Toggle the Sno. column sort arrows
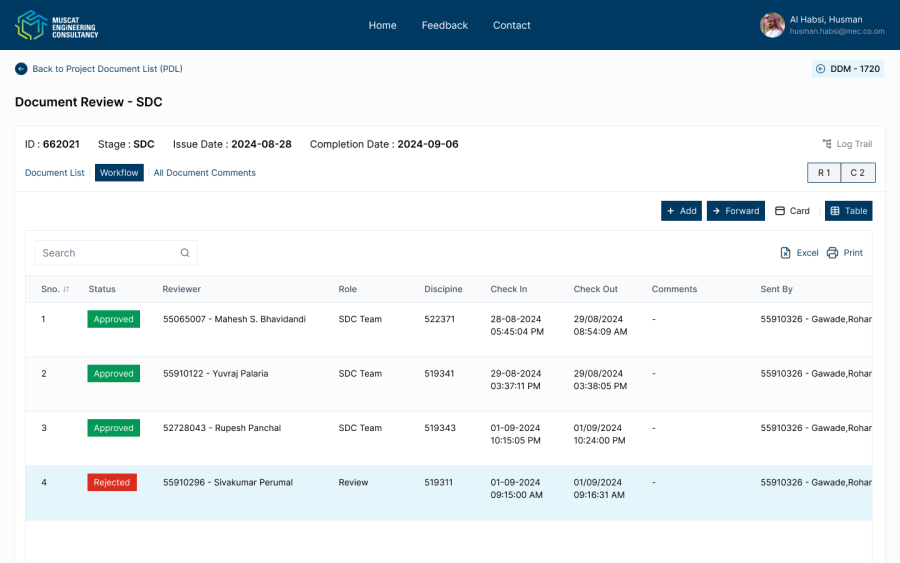The height and width of the screenshot is (563, 900). click(x=66, y=289)
